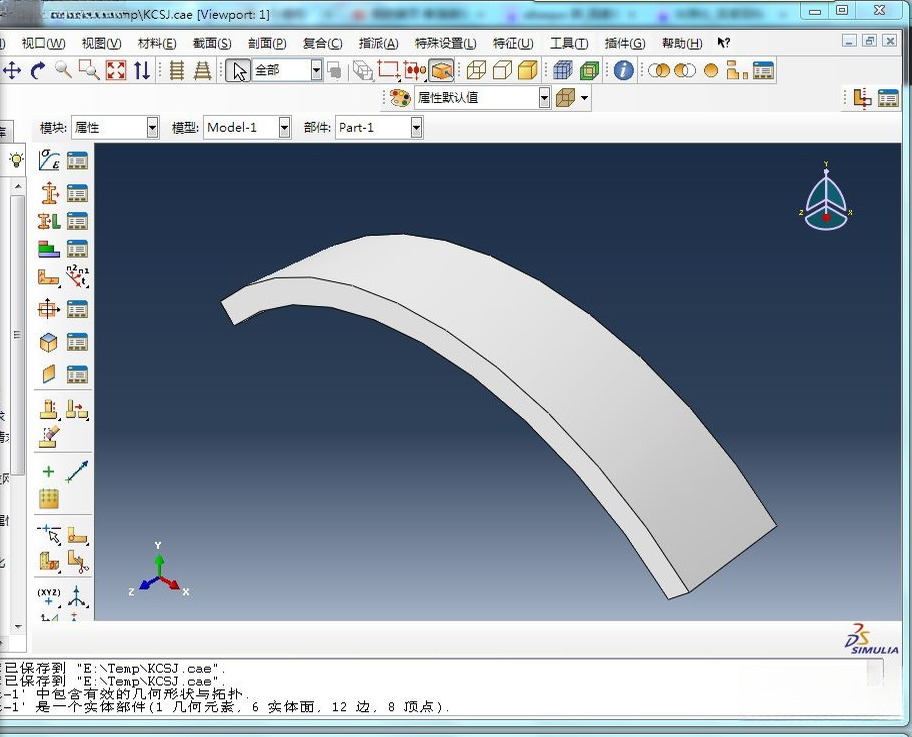Select the Box zoom tool

click(89, 70)
